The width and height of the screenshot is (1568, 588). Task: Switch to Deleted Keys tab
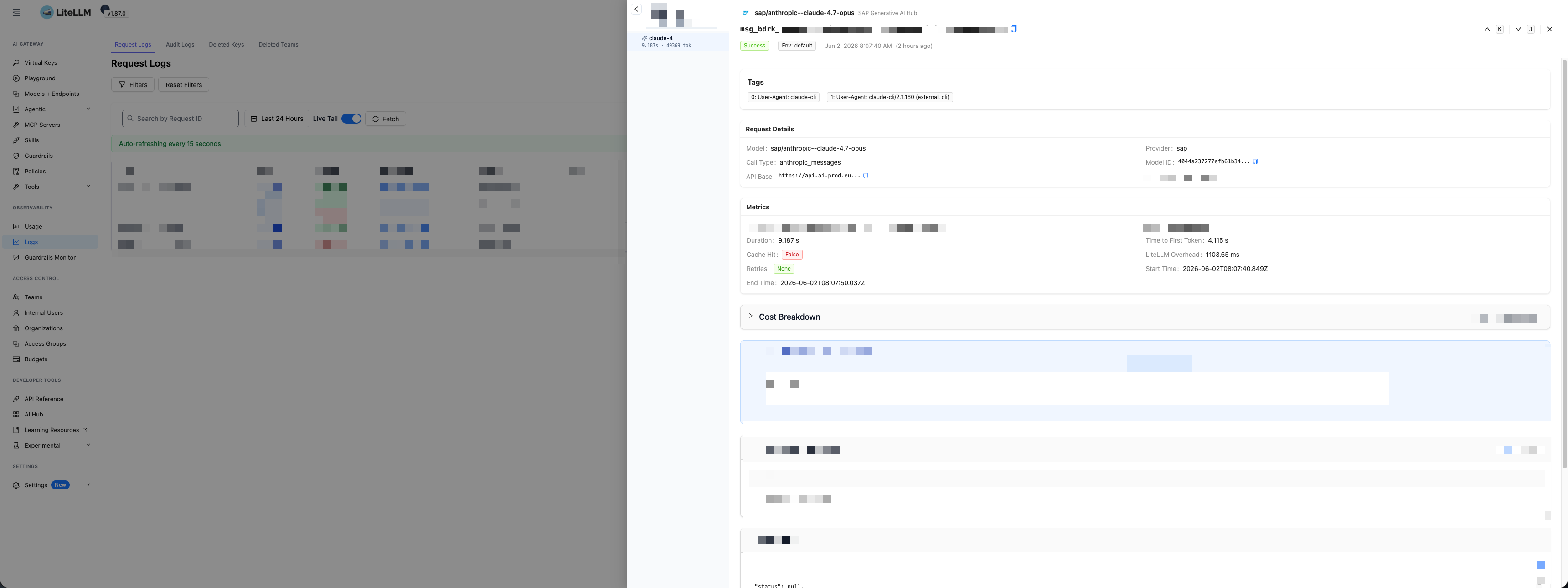click(227, 45)
